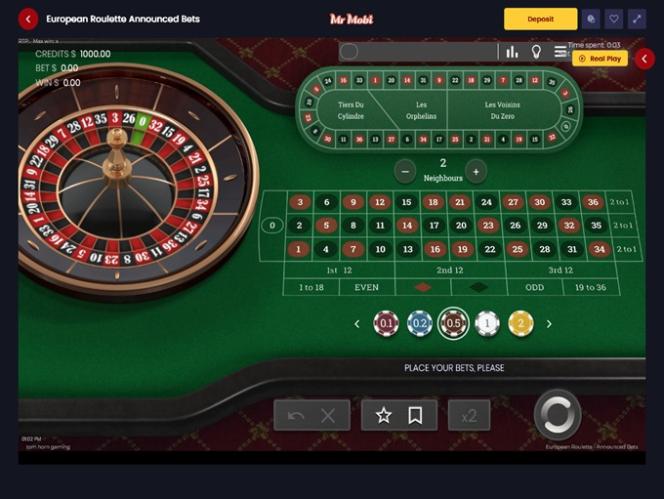Add game to favorites with heart icon
Image resolution: width=664 pixels, height=499 pixels.
pos(614,19)
